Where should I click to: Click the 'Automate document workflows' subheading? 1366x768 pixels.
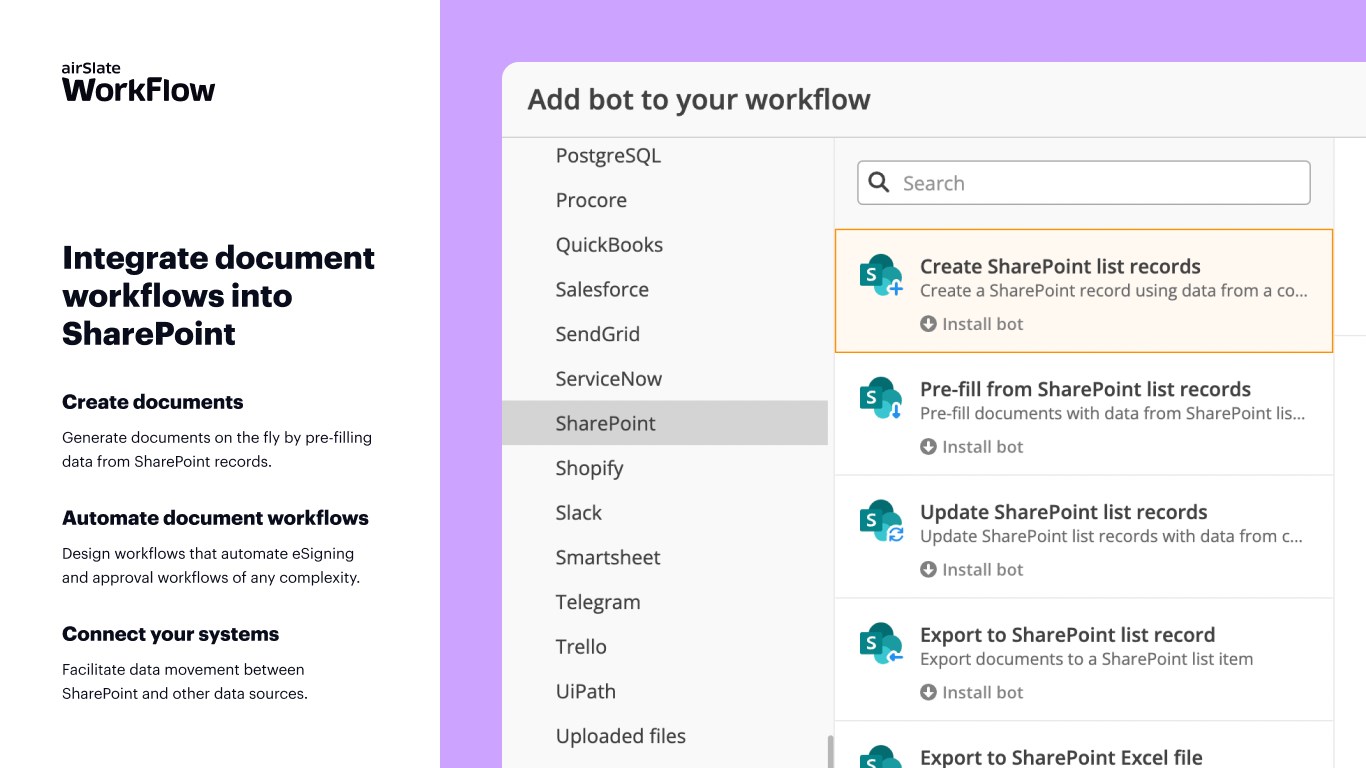tap(215, 518)
